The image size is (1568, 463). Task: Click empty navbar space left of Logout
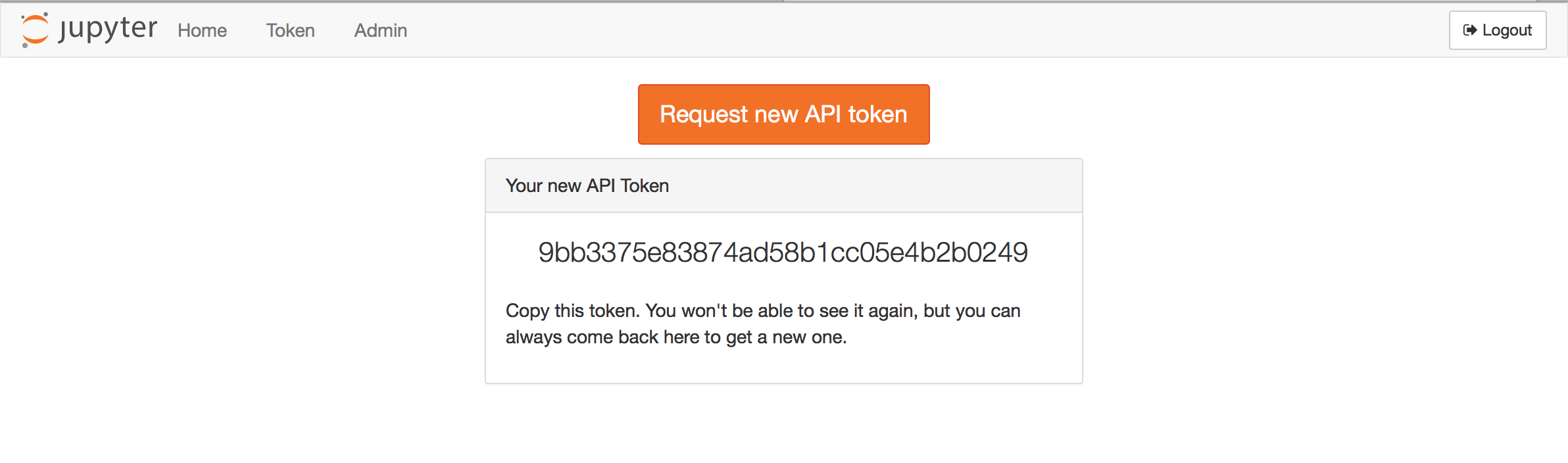pyautogui.click(x=921, y=30)
